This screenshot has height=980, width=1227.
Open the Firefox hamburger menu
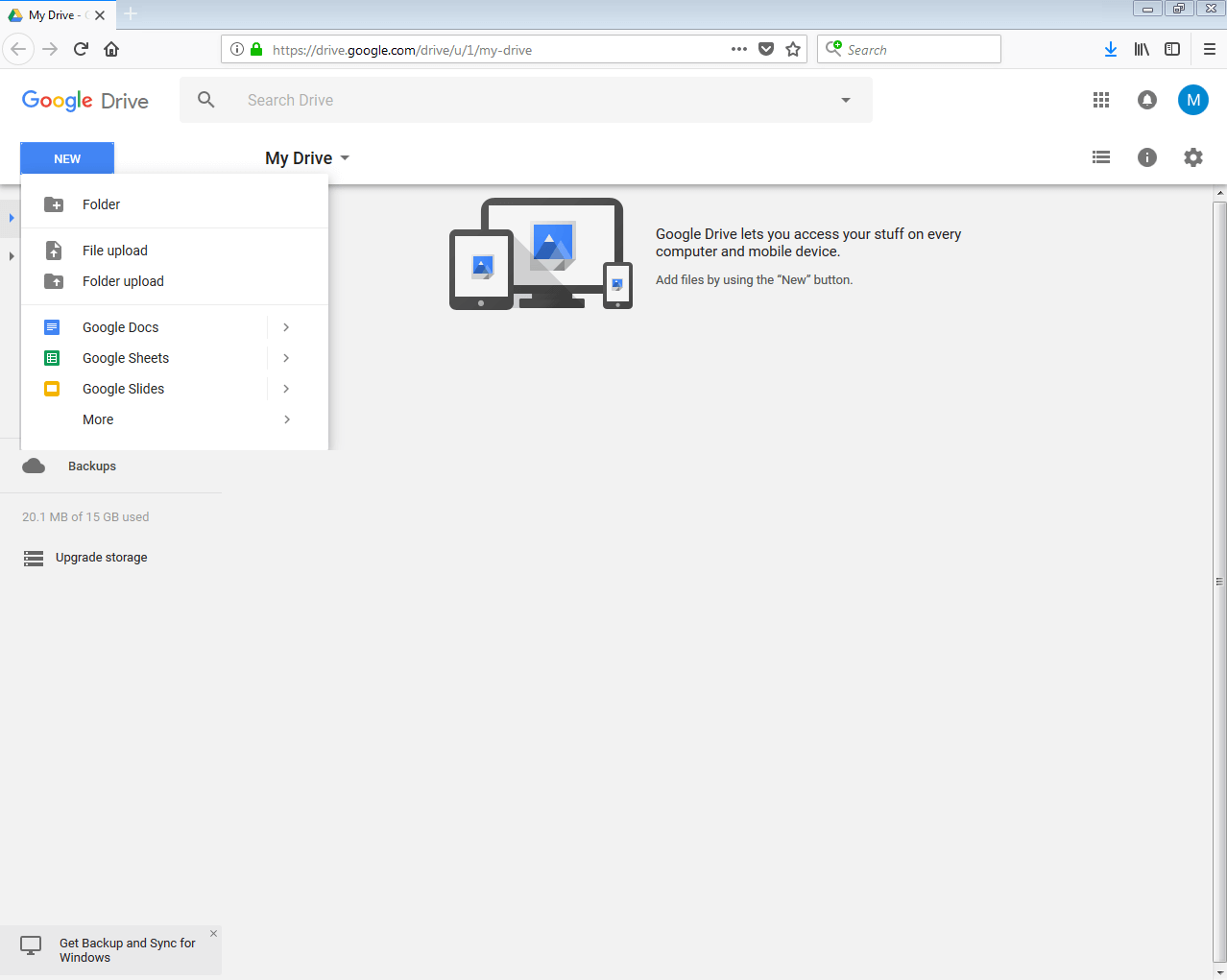(1210, 49)
